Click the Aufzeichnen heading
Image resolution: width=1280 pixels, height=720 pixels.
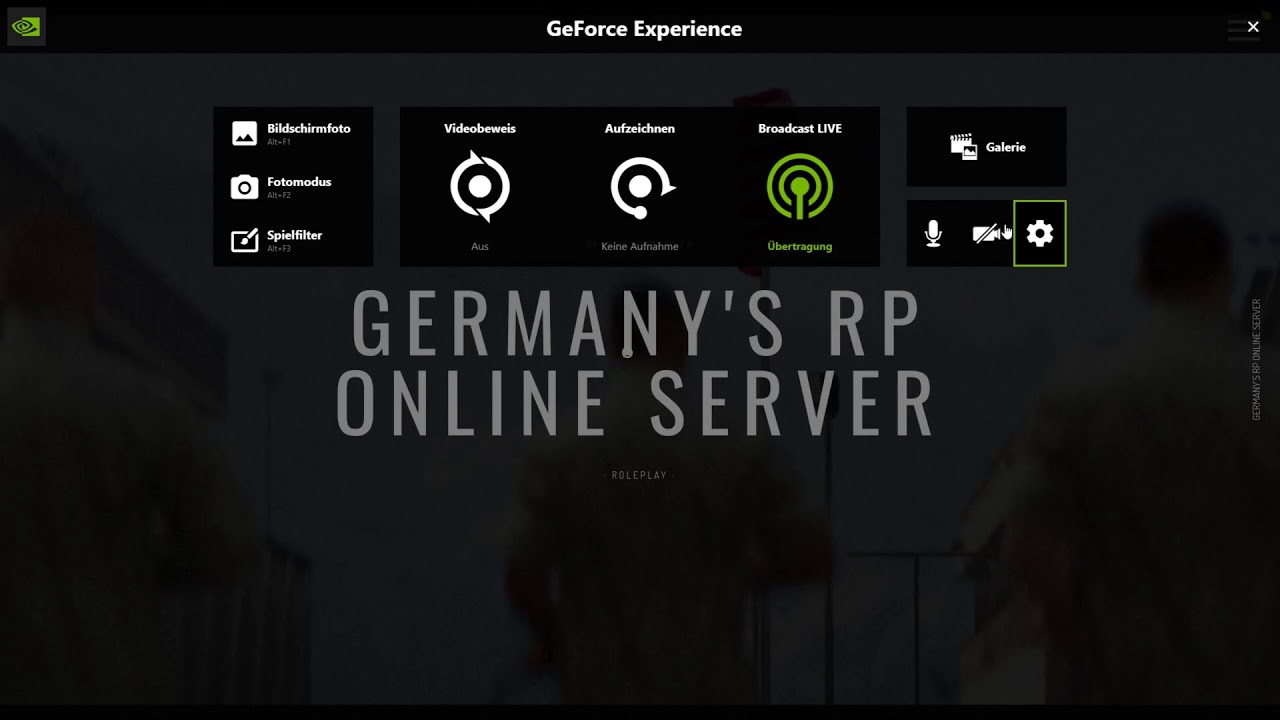tap(640, 129)
